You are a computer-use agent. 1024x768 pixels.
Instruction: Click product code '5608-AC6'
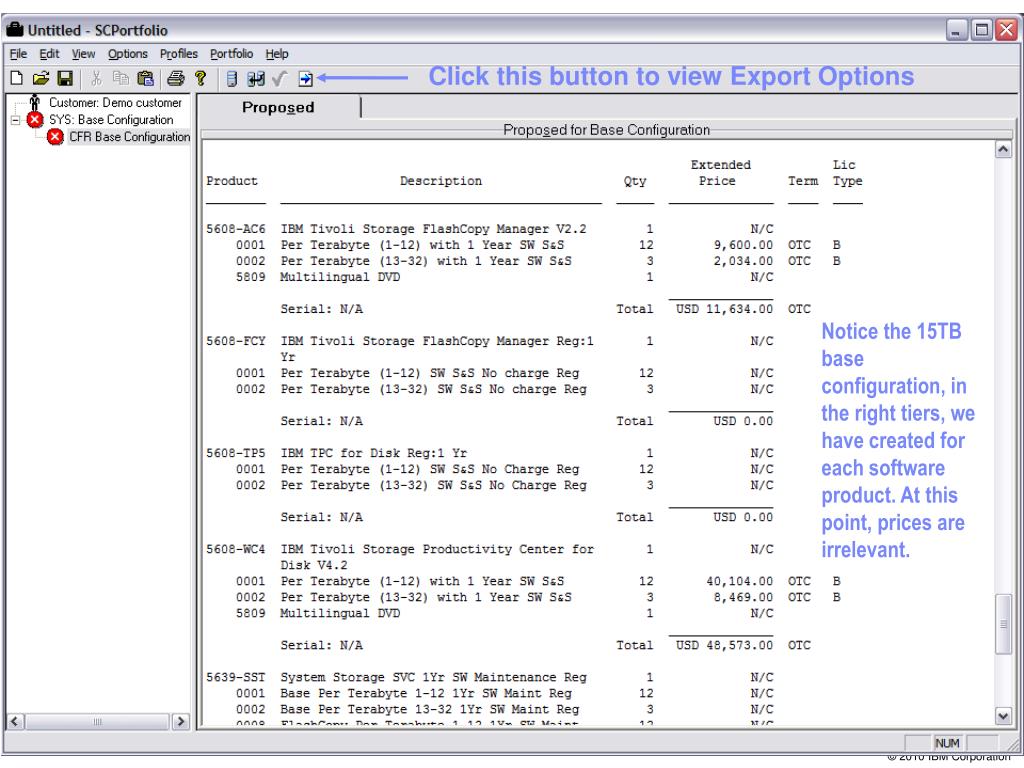point(236,229)
